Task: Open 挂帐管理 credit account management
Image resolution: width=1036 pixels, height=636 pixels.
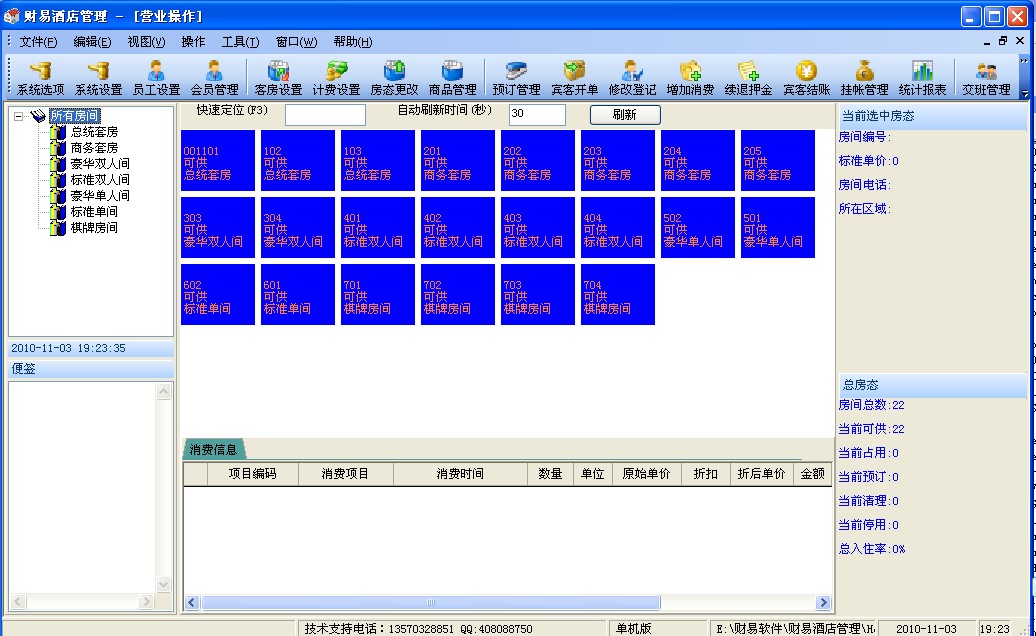Action: pyautogui.click(x=864, y=78)
